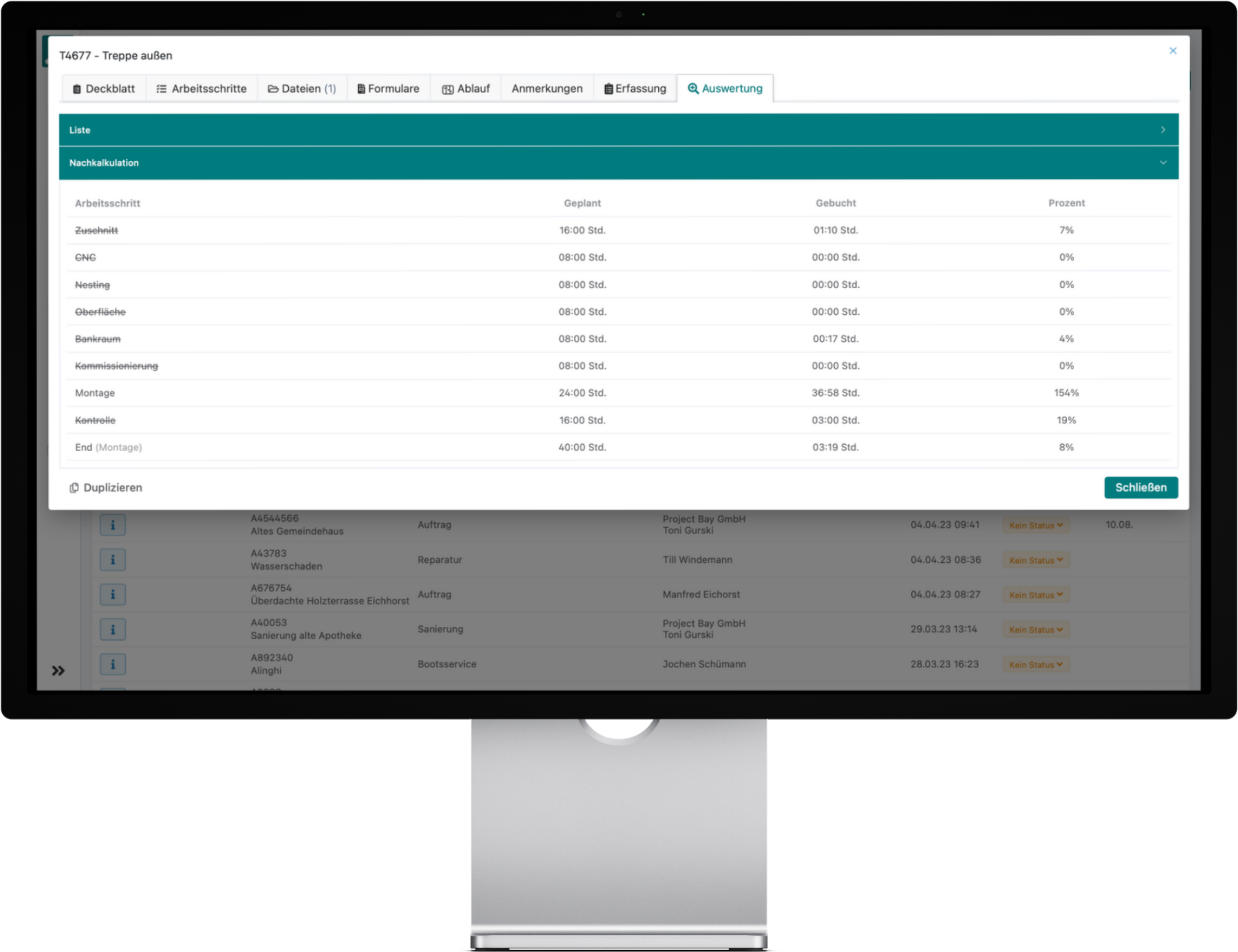Select the Ablauf tab

tap(466, 89)
